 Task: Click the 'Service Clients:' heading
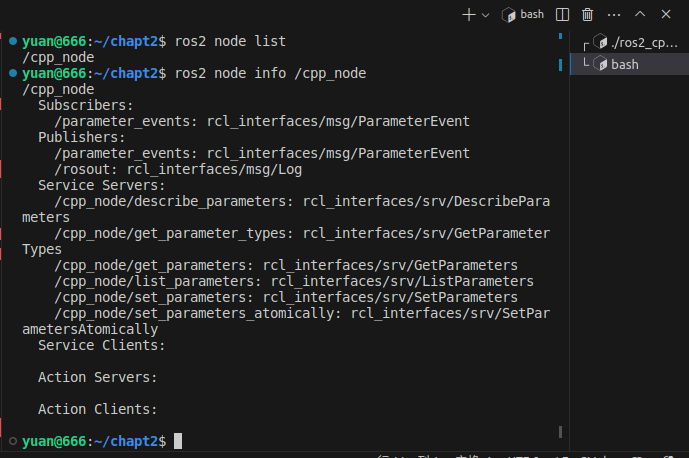pyautogui.click(x=102, y=345)
